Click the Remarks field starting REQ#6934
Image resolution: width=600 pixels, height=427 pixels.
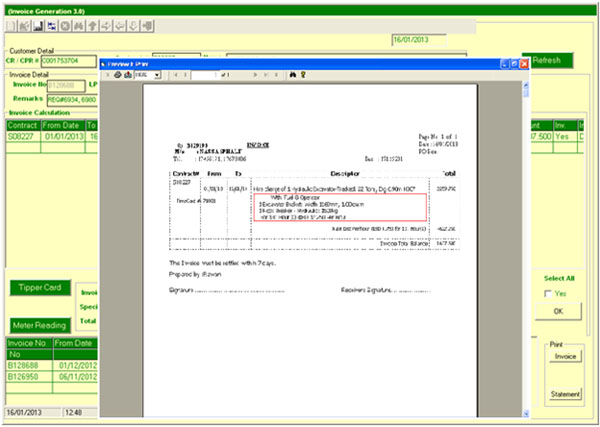72,100
